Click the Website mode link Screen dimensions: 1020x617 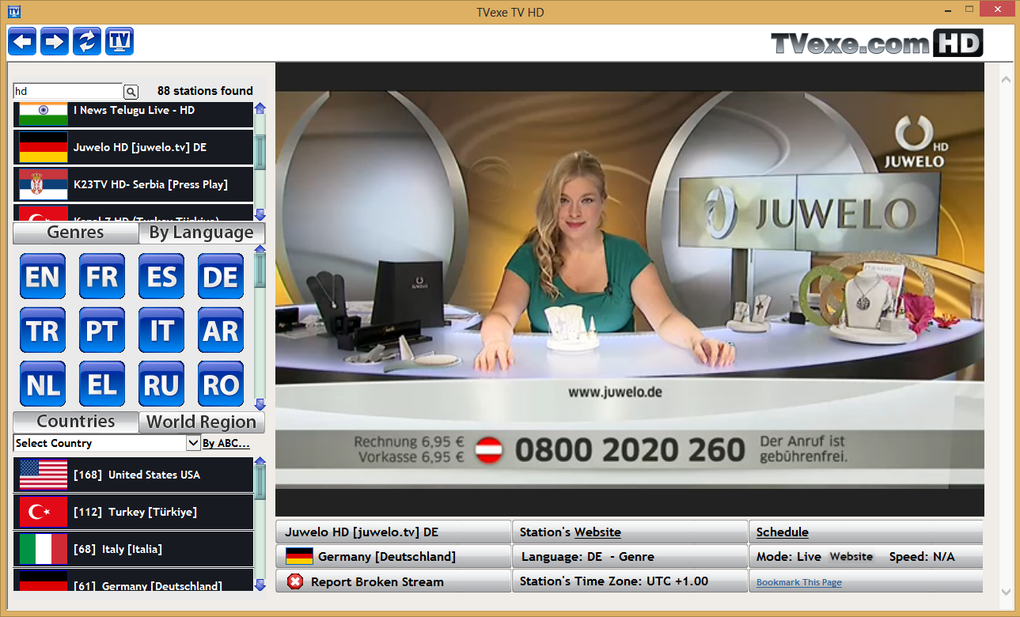click(851, 556)
